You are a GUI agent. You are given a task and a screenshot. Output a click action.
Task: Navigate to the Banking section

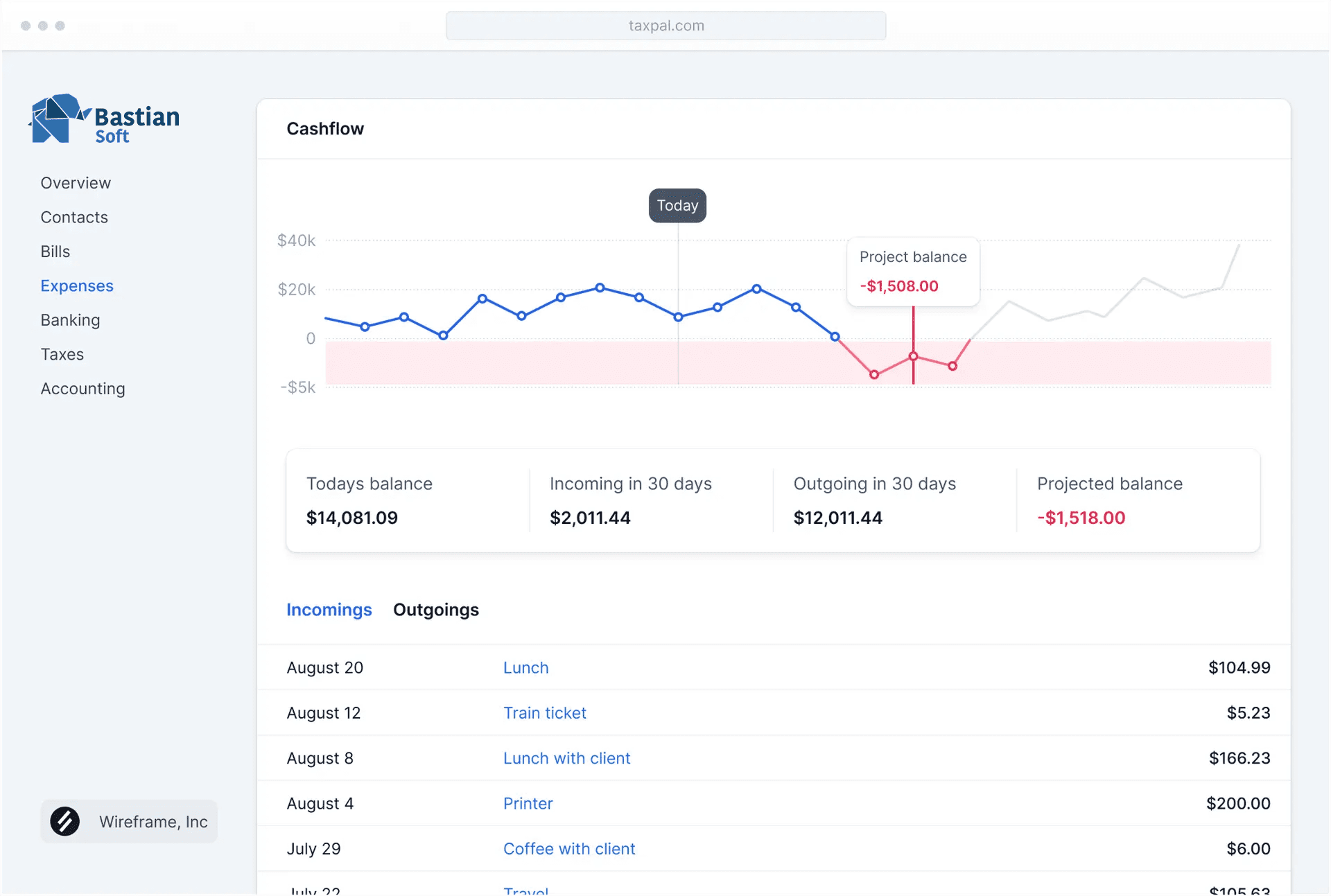70,320
